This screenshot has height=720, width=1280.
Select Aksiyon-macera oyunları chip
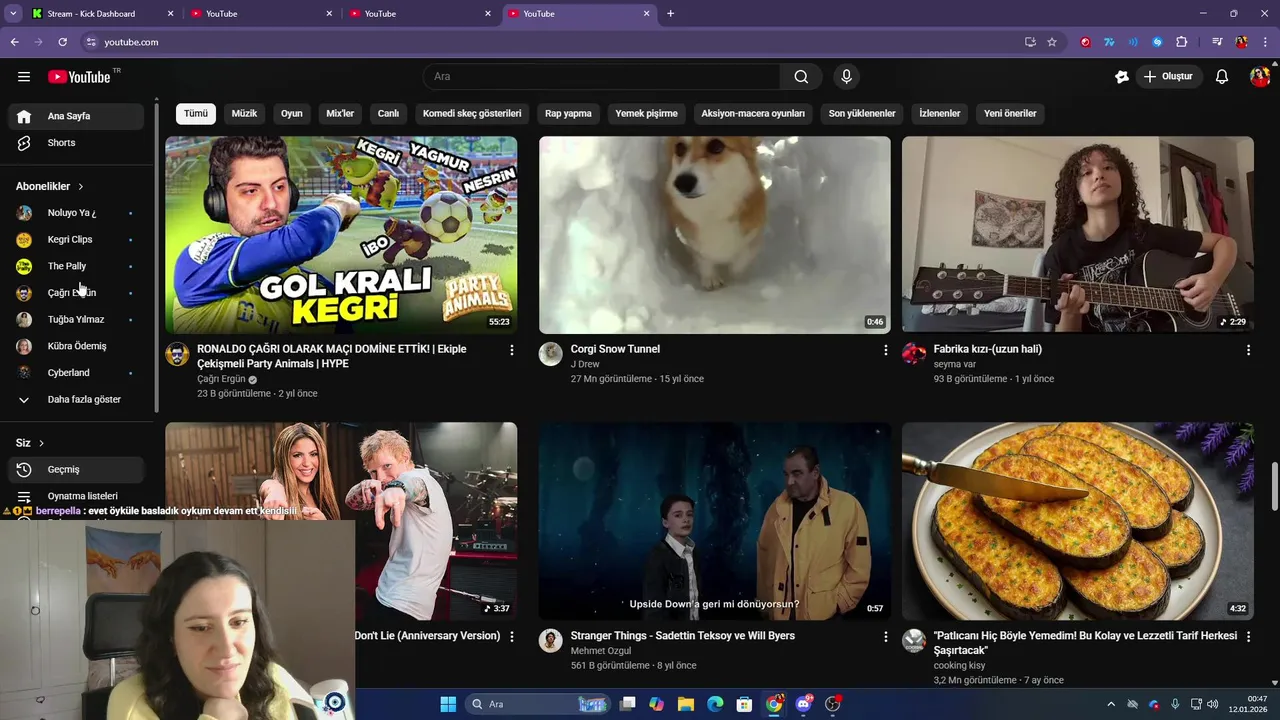pos(753,114)
